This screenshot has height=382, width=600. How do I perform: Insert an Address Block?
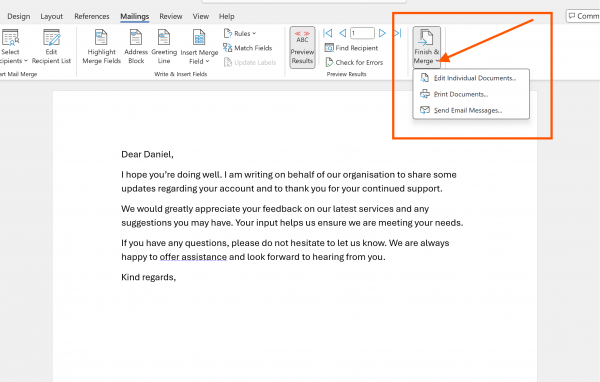point(136,46)
